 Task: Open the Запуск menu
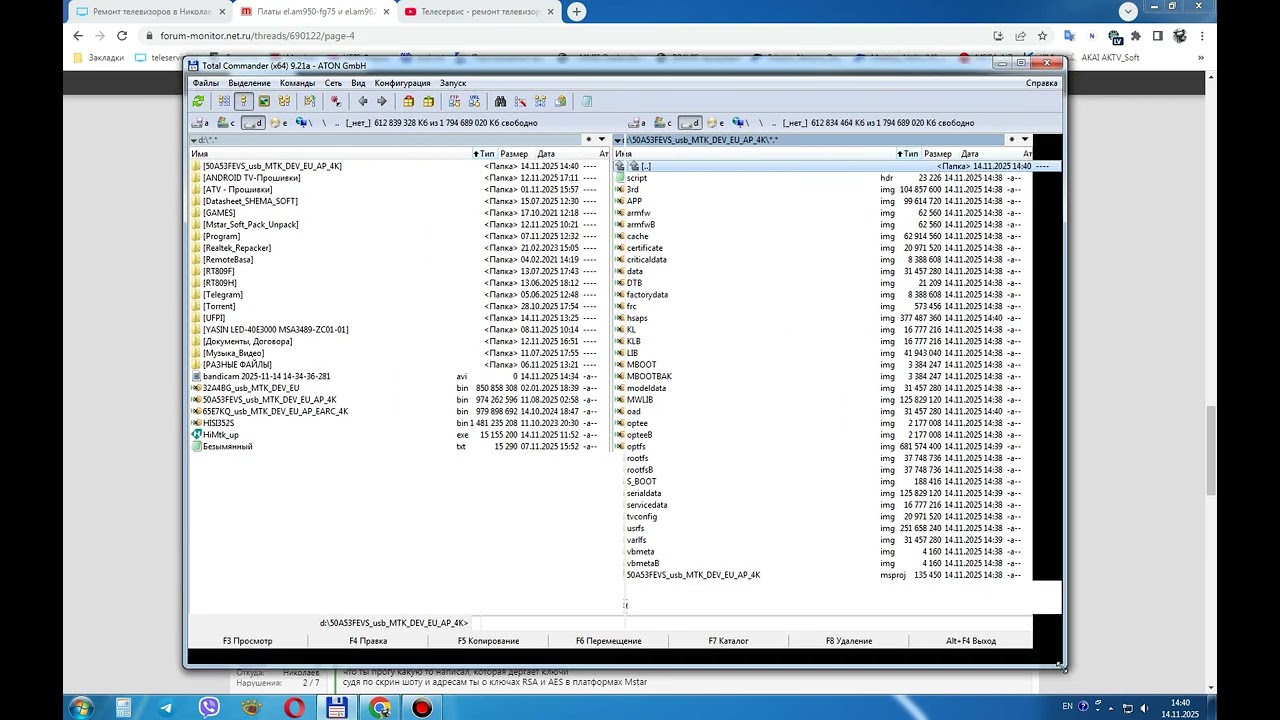tap(453, 83)
